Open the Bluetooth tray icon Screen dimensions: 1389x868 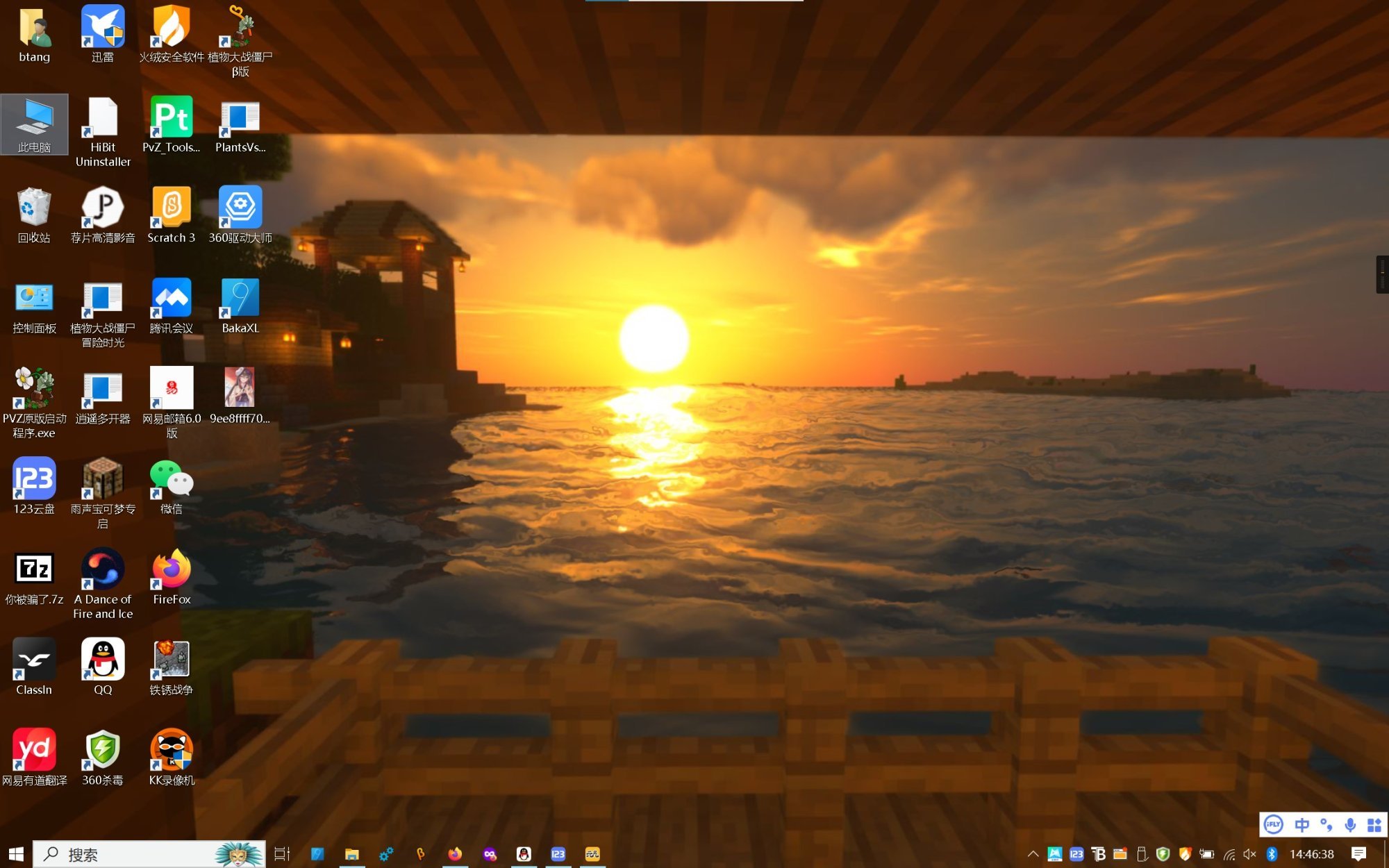point(1272,854)
